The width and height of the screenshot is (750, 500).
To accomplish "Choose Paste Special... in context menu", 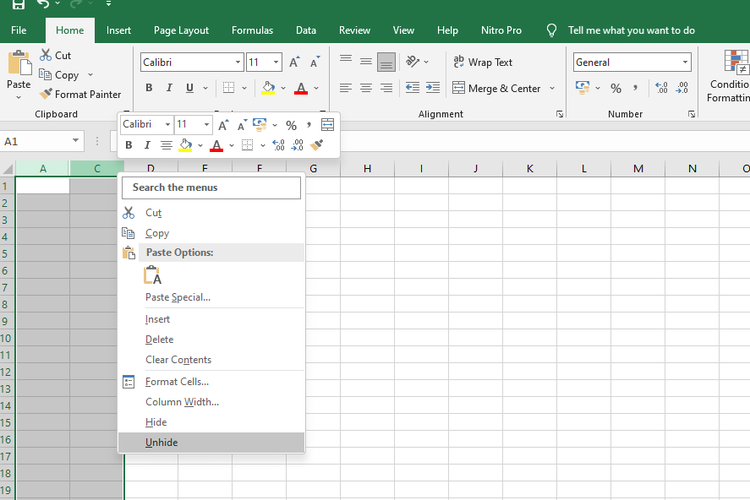I will (211, 297).
